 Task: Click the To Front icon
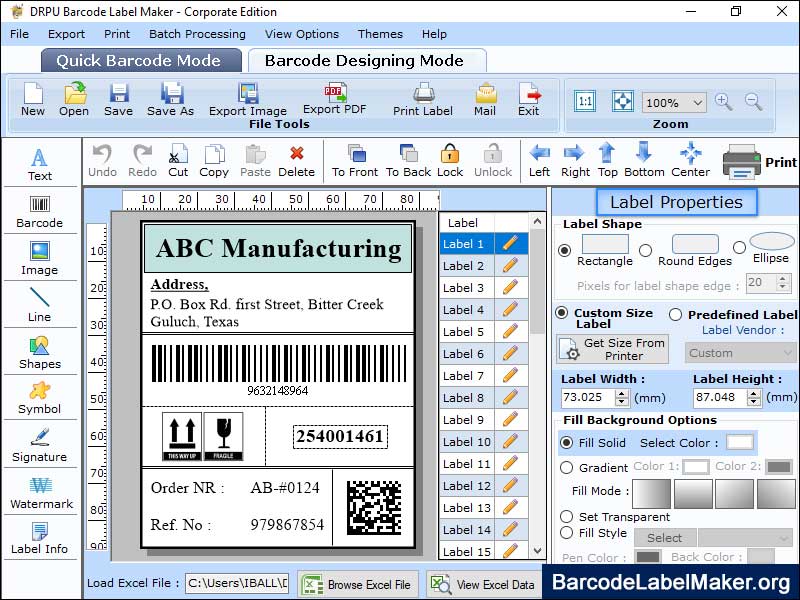(x=355, y=159)
